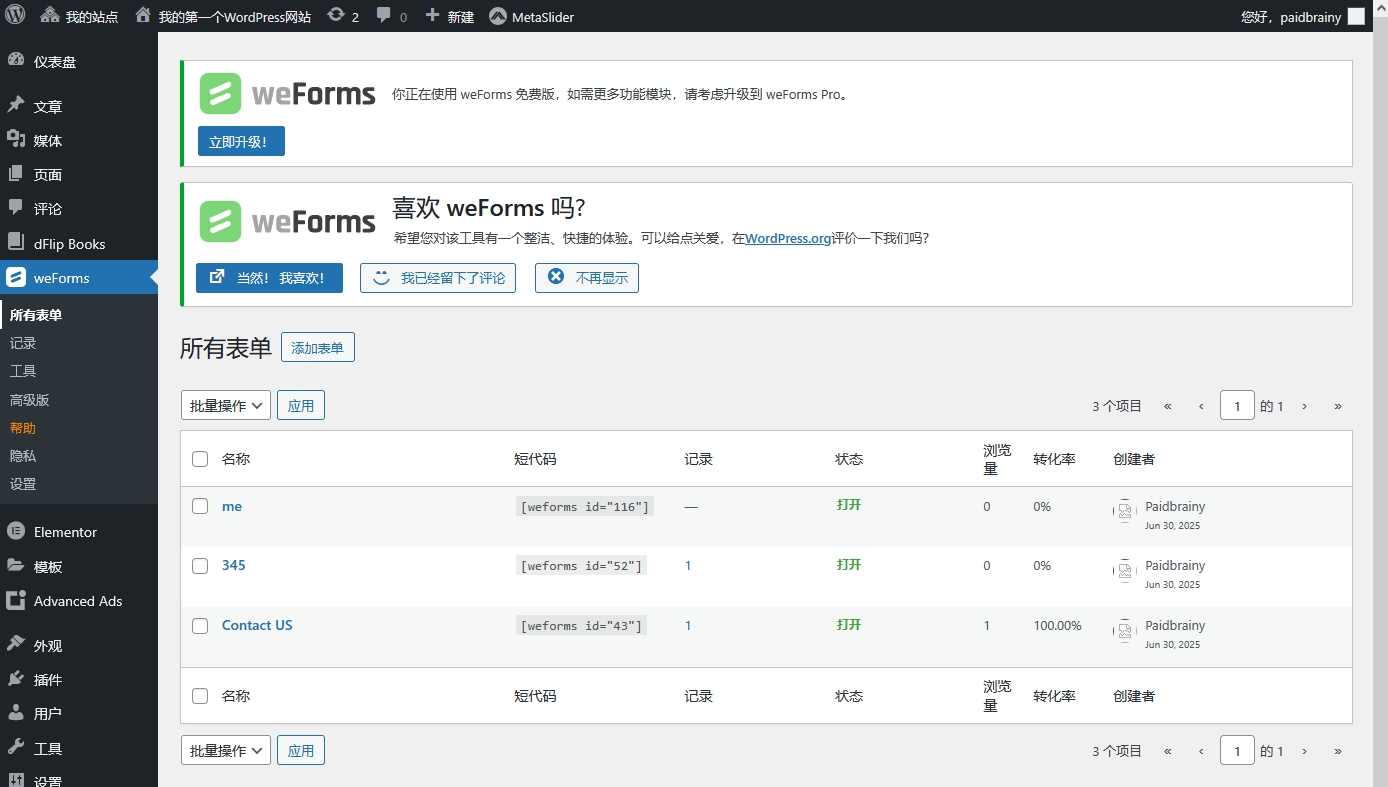Click 不再显示 button
The width and height of the screenshot is (1388, 787).
[587, 278]
